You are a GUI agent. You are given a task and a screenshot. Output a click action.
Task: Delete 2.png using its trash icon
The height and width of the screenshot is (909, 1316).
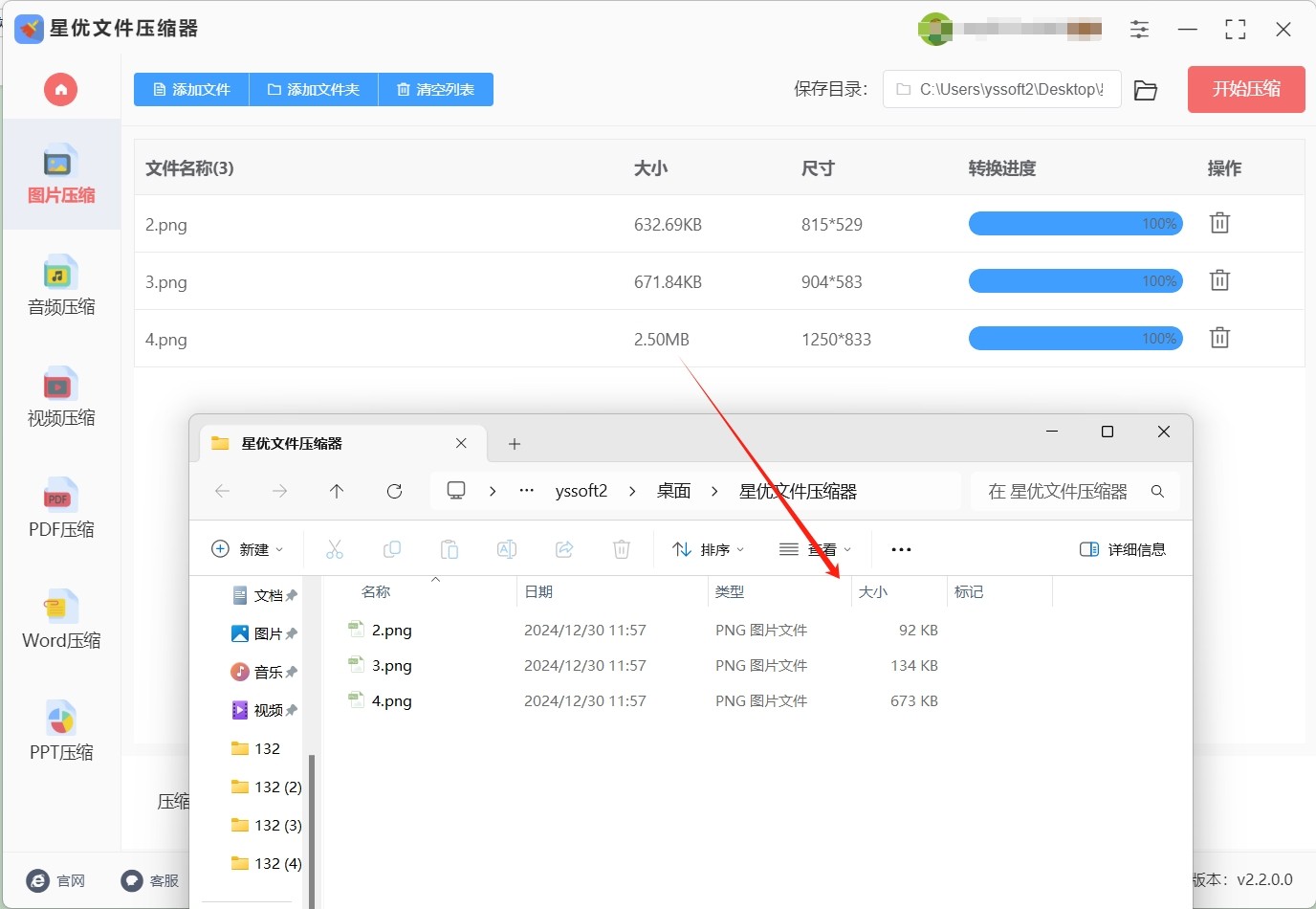point(1219,224)
